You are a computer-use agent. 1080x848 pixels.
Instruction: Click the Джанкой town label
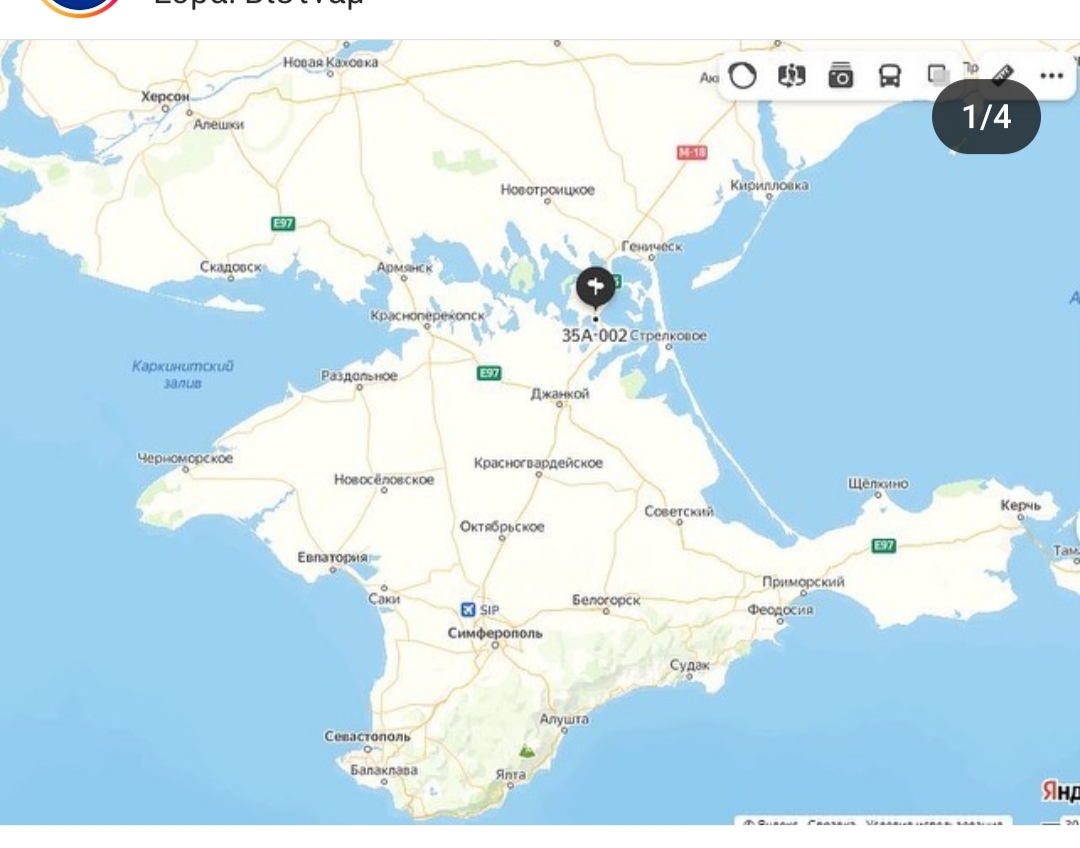(x=560, y=394)
